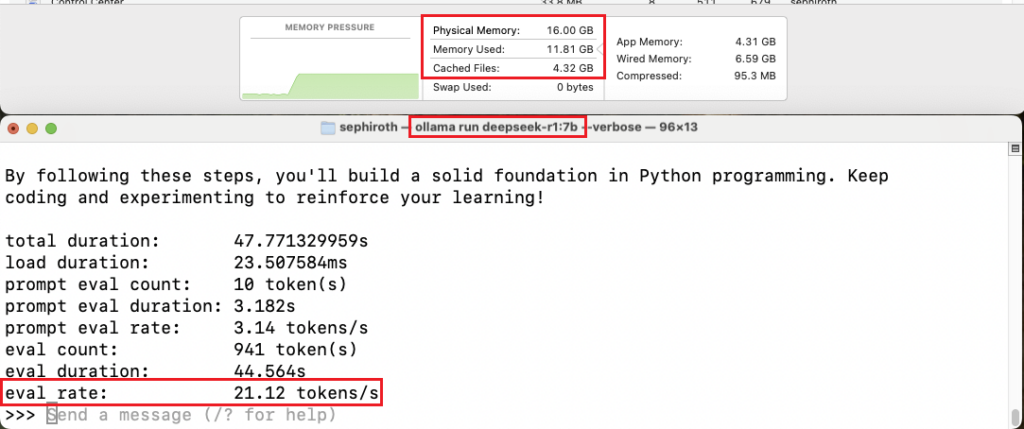Click the Terminal scrollbar thumb near the bottom
The width and height of the screenshot is (1024, 429).
1015,417
